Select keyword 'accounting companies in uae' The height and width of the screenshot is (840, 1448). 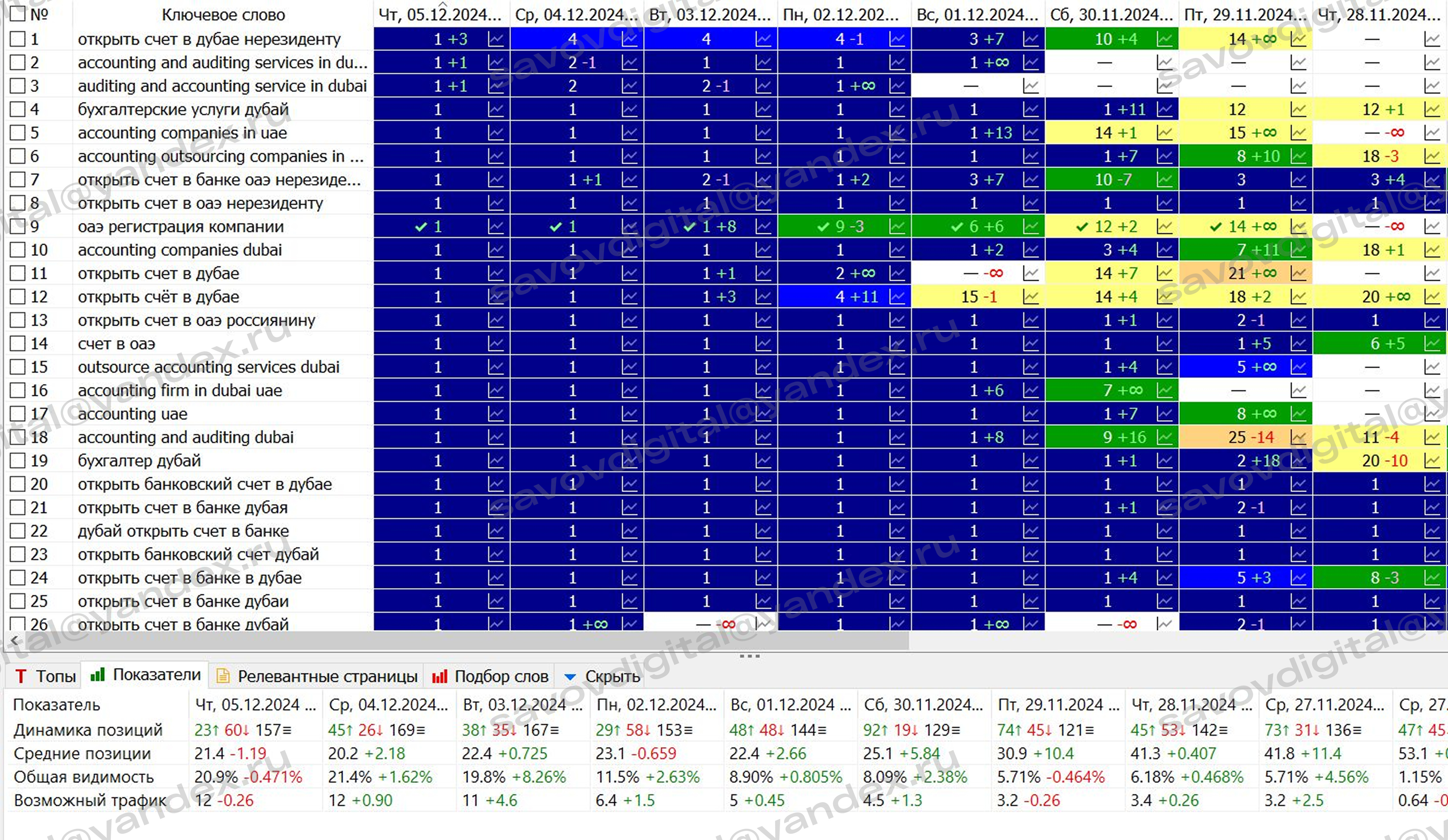point(182,133)
